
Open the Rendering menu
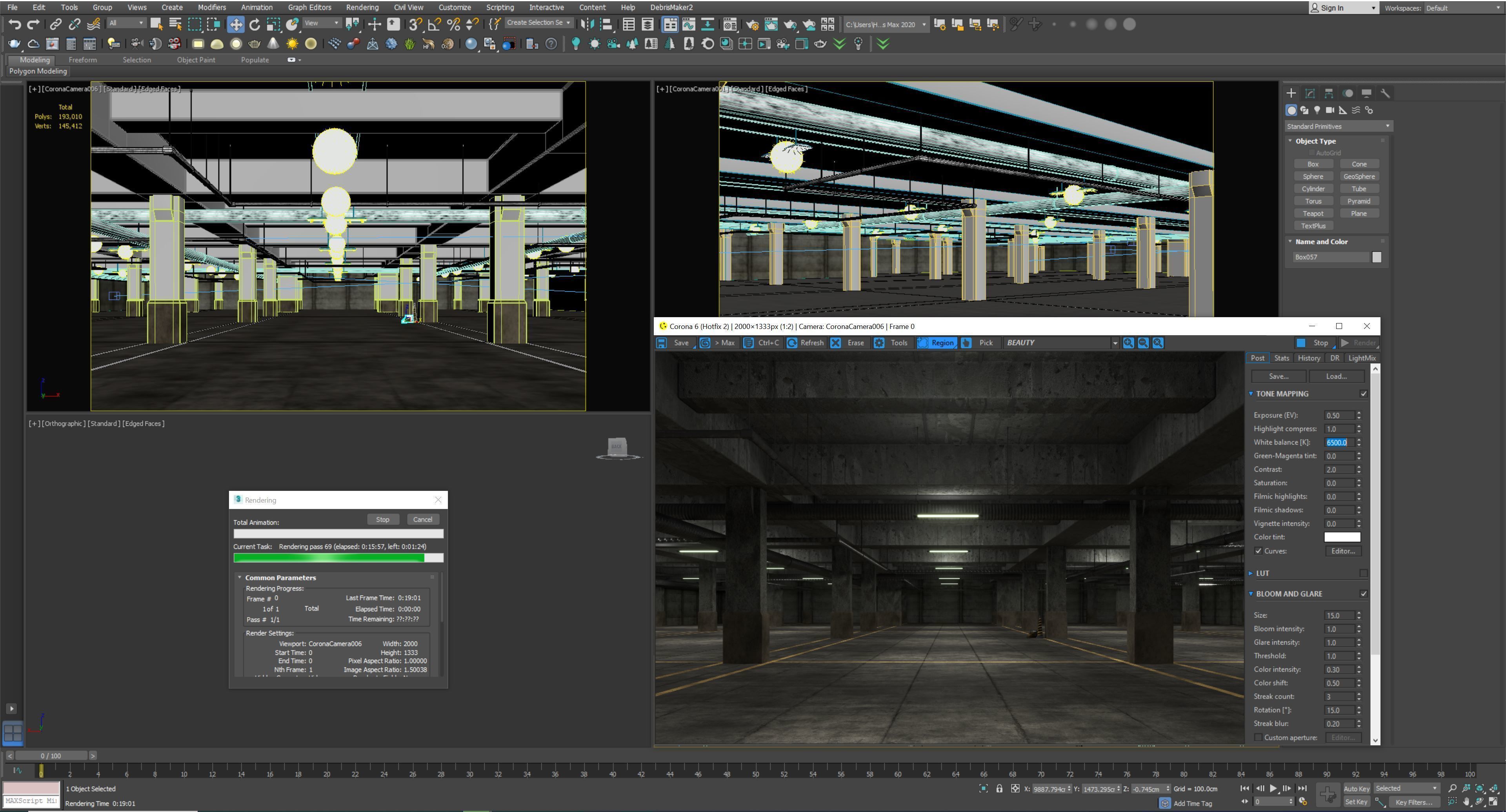pos(362,7)
